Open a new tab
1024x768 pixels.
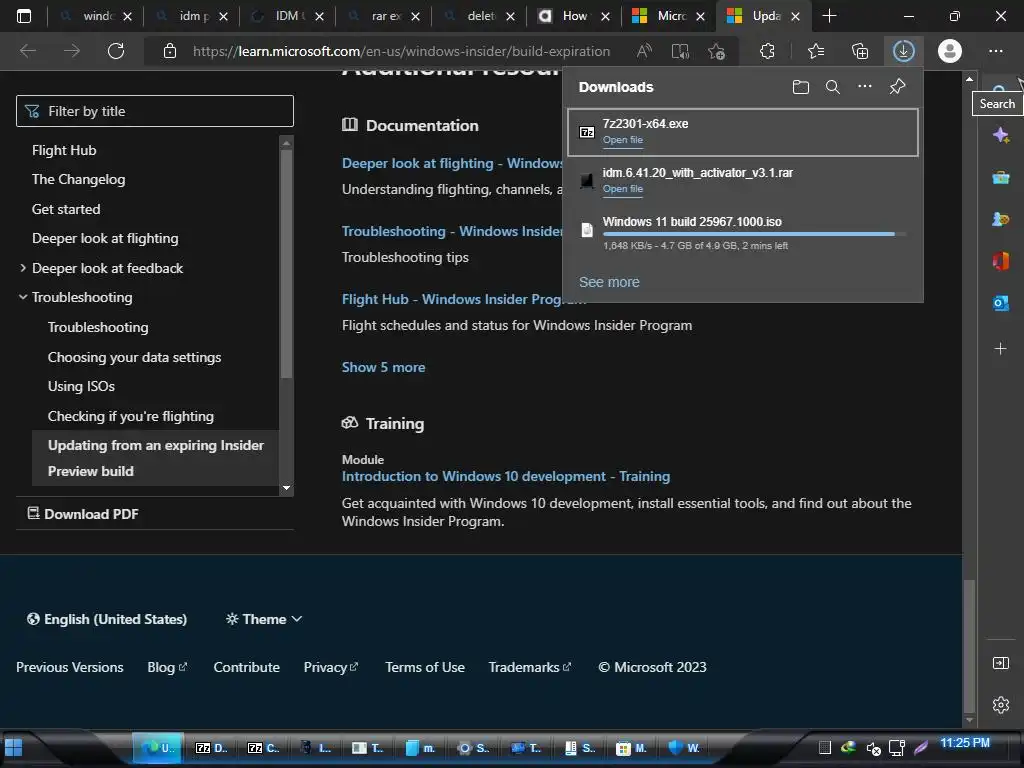[x=829, y=16]
